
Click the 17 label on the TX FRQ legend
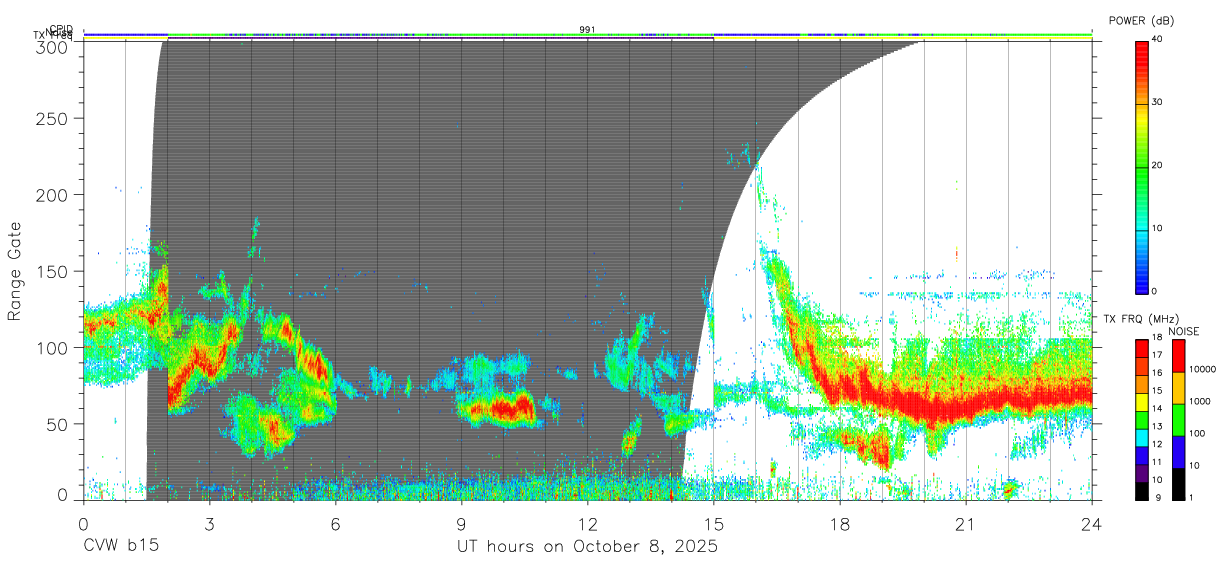[x=1157, y=355]
